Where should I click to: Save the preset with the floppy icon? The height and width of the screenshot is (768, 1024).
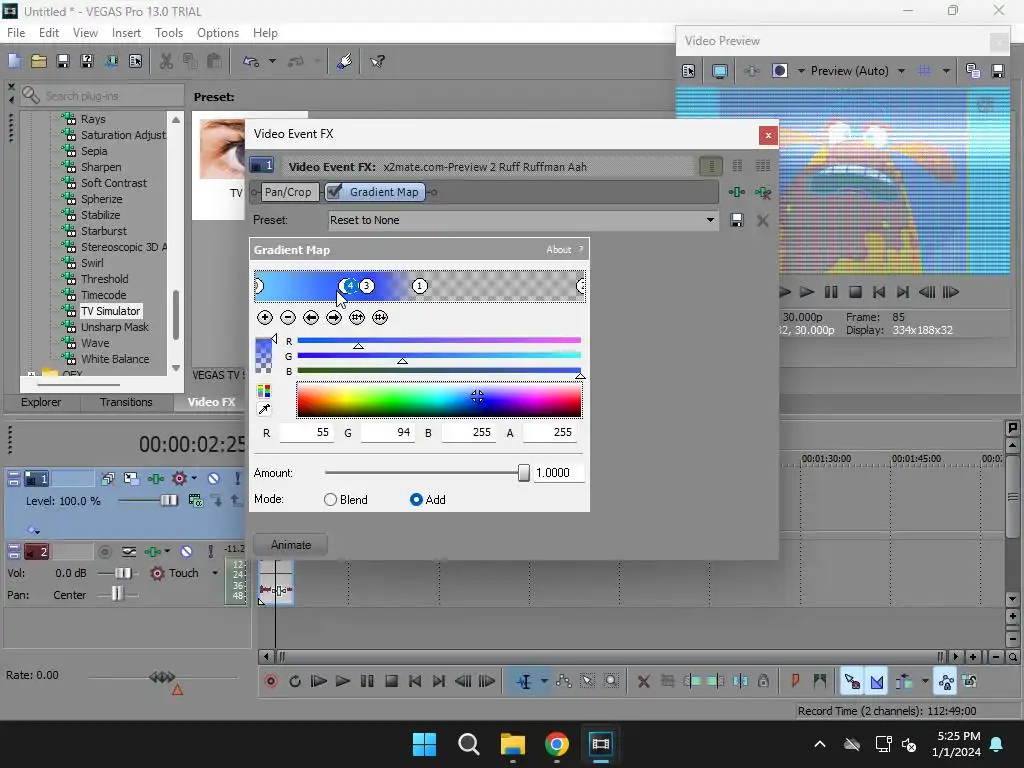point(737,221)
